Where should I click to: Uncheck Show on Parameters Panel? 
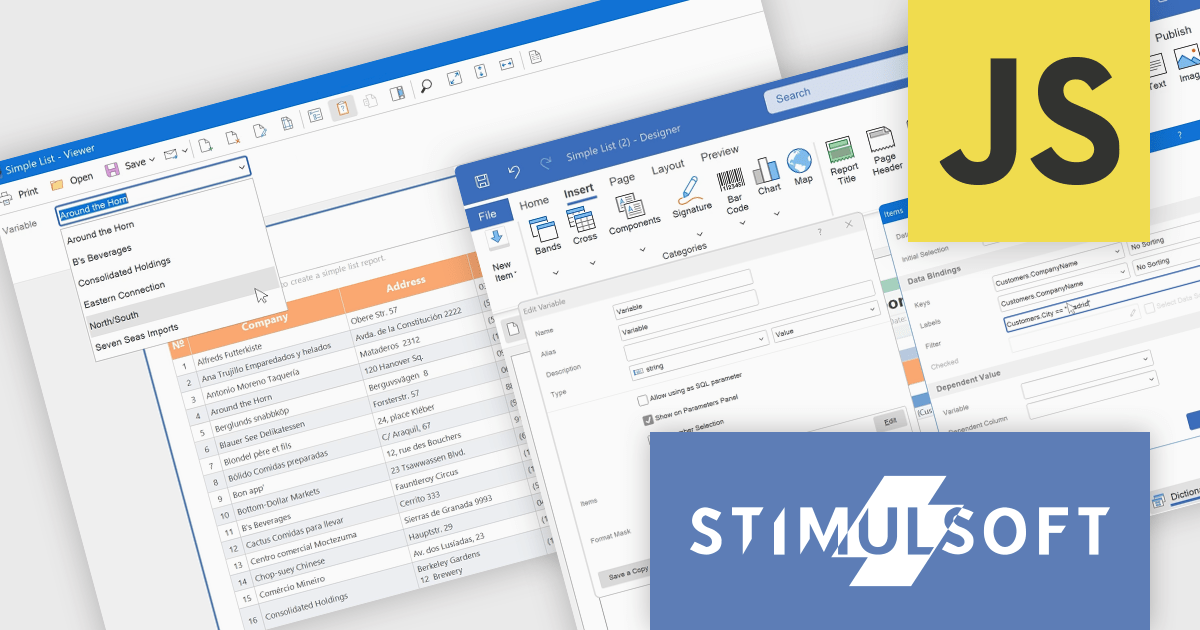click(x=648, y=419)
